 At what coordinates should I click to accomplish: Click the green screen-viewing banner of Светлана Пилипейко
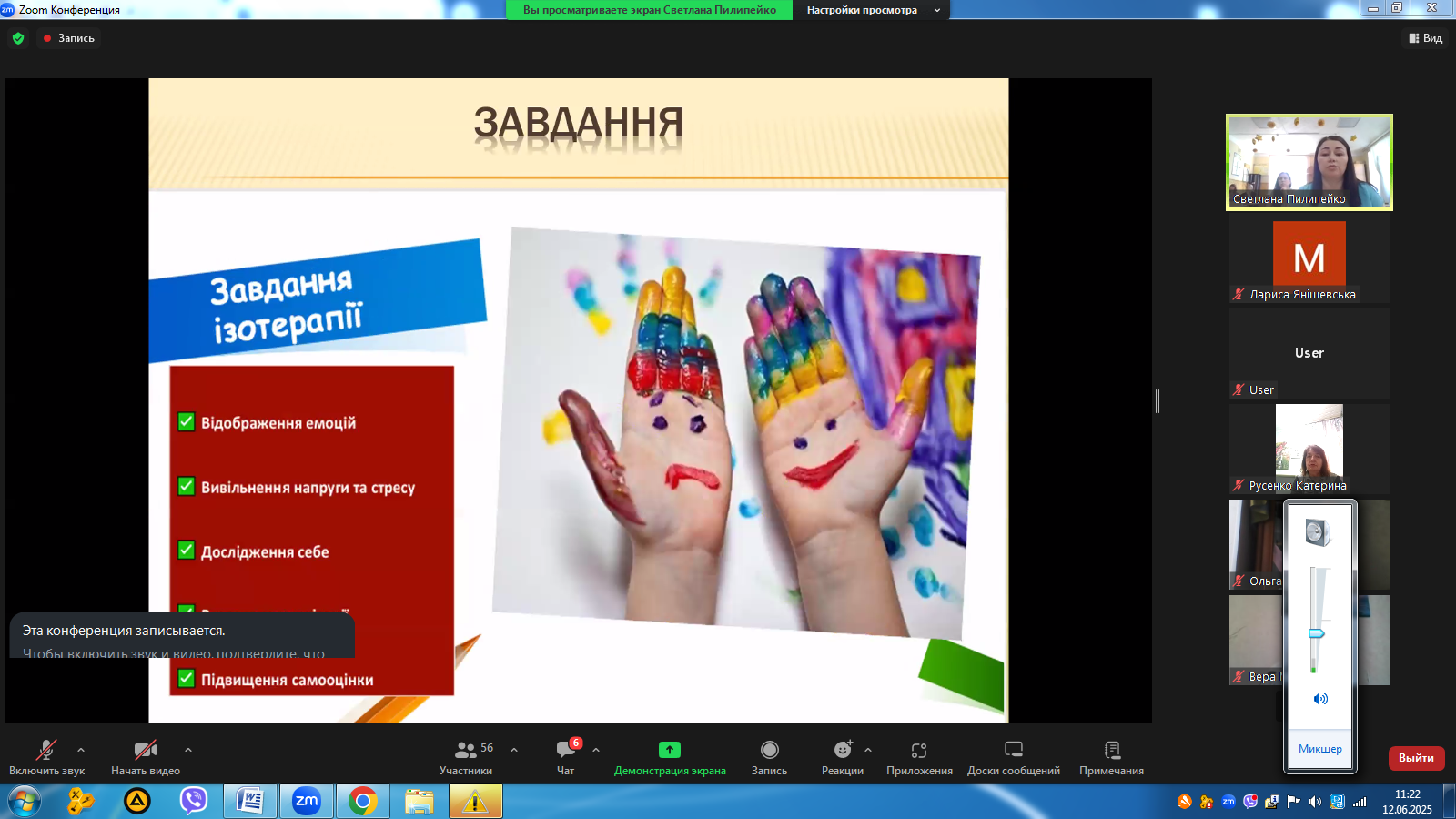pos(650,10)
